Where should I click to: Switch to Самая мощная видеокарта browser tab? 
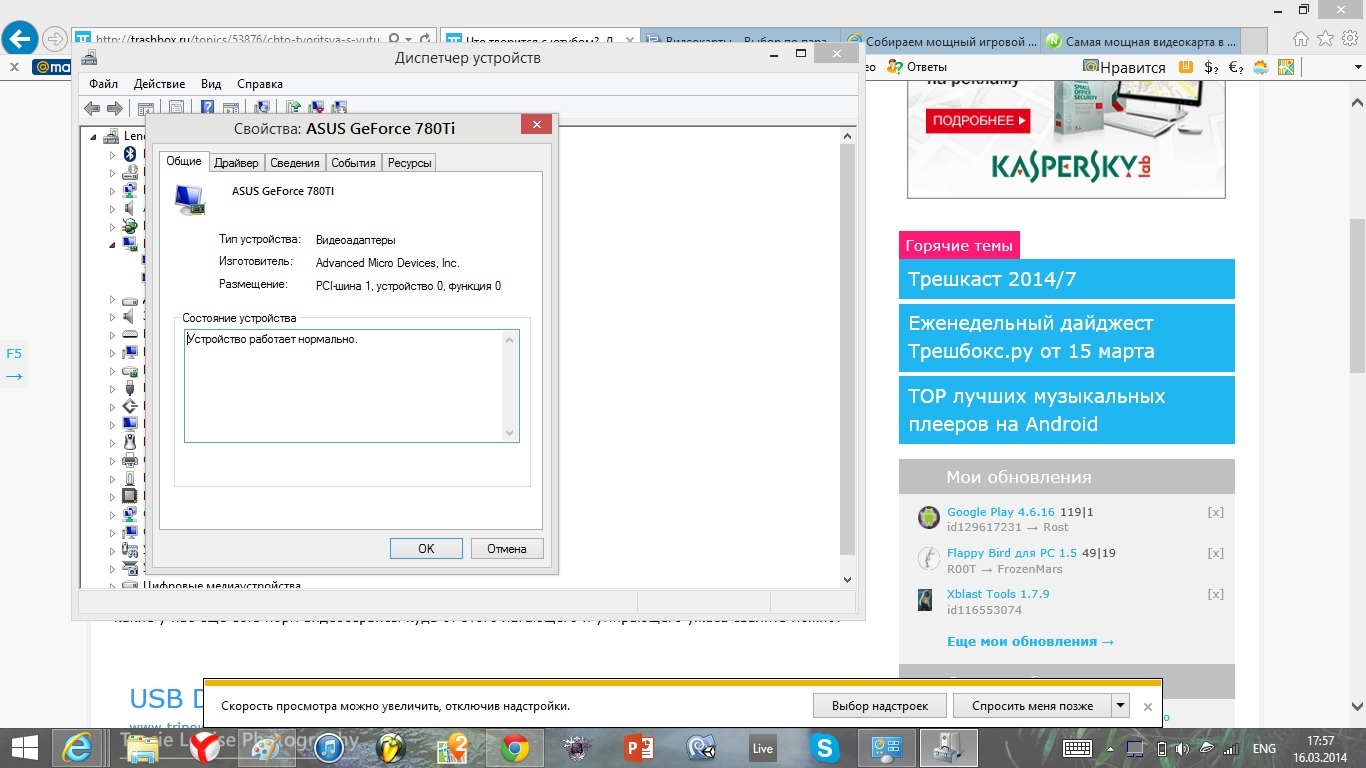tap(1142, 42)
